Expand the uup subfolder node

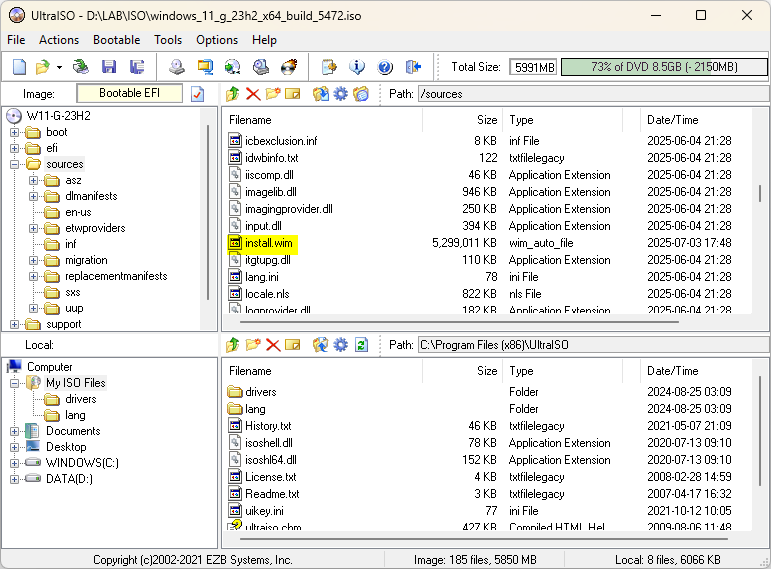tap(33, 308)
